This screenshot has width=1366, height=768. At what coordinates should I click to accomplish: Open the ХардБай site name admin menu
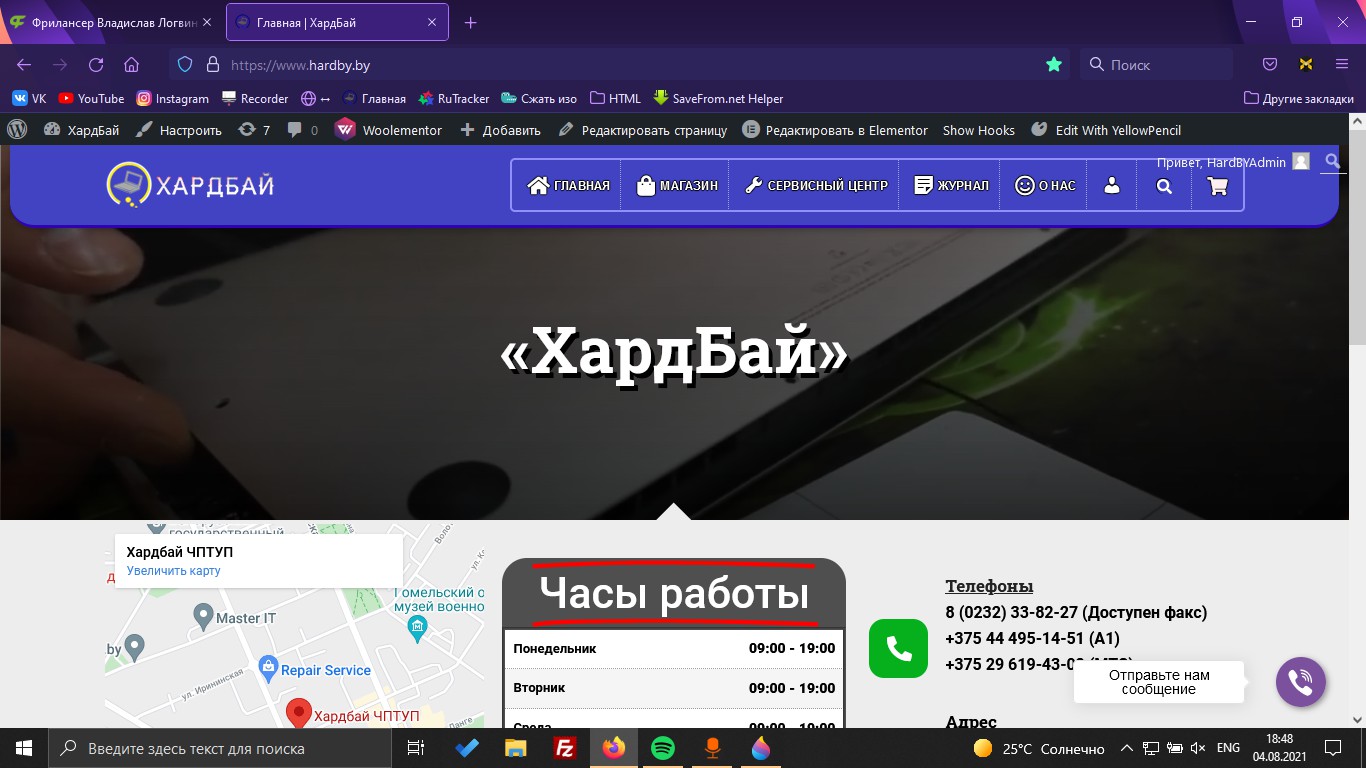pos(81,130)
